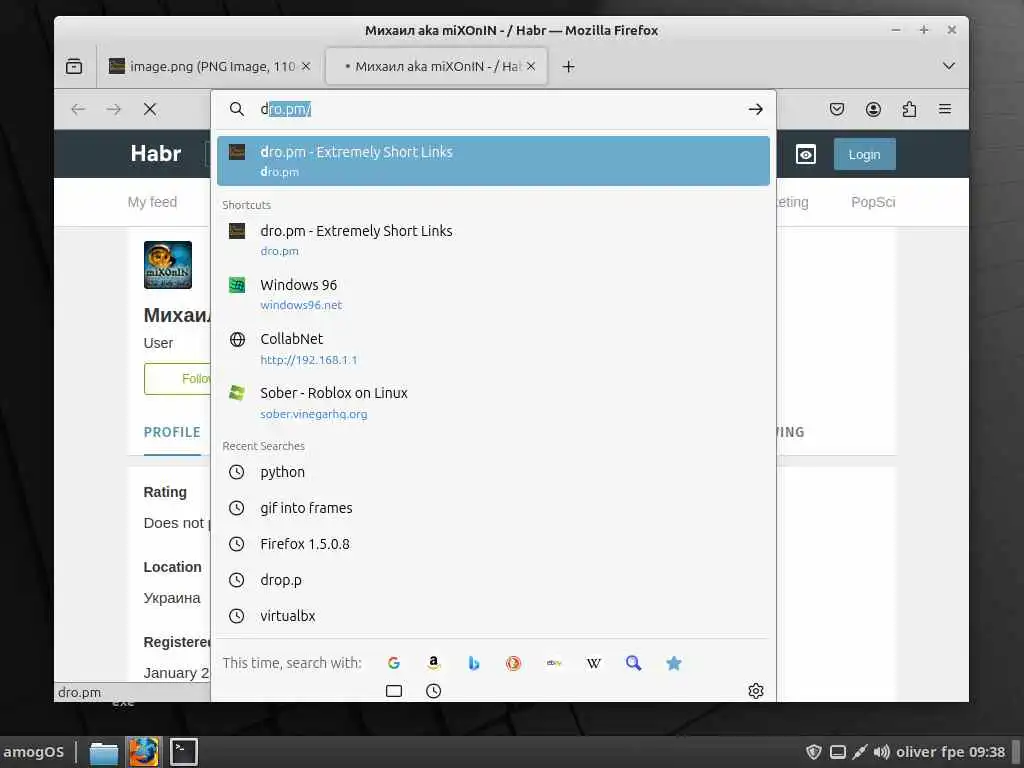Click the Habr logo
This screenshot has width=1024, height=768.
(155, 153)
